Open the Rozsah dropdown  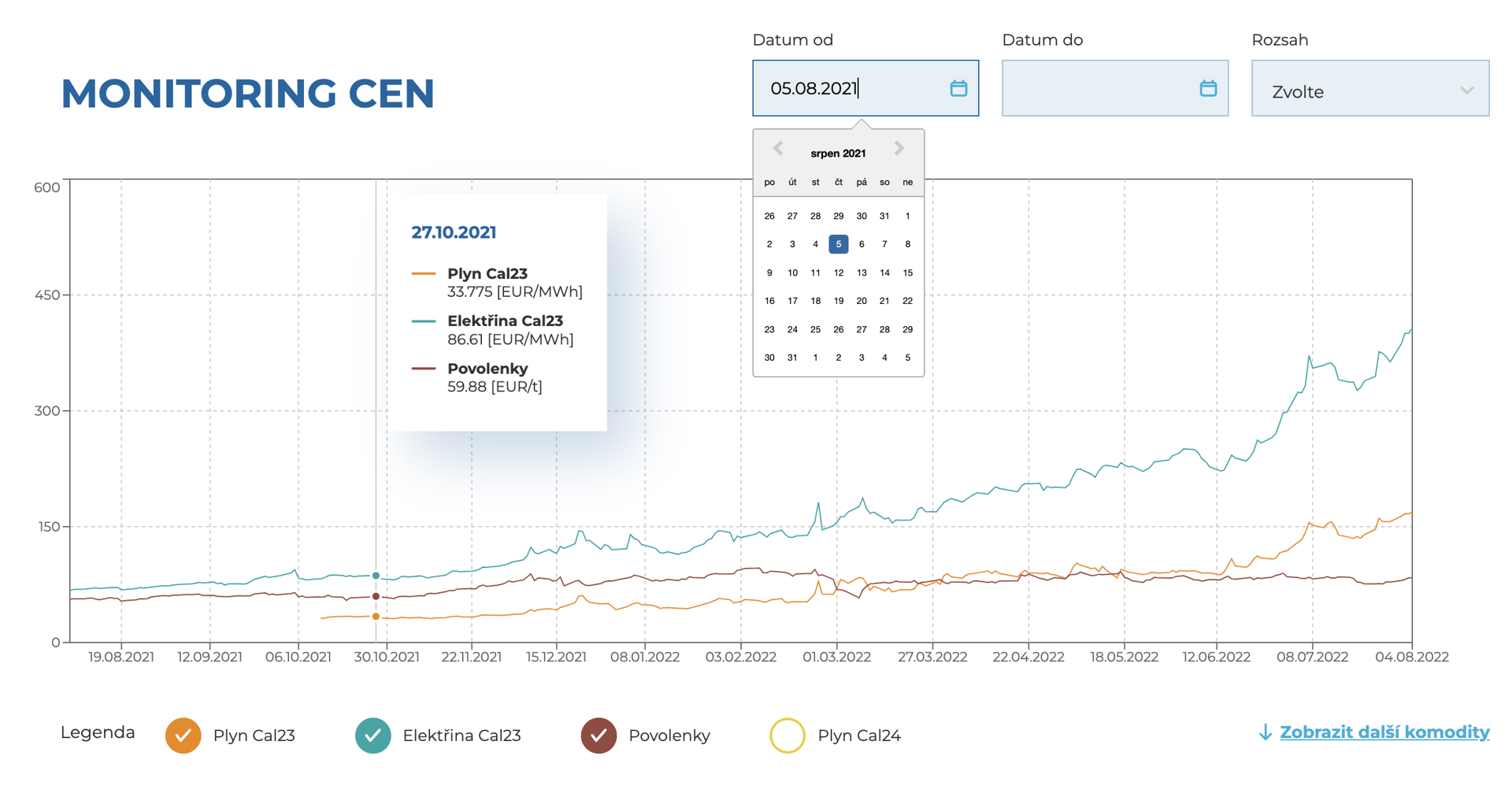pos(1369,89)
